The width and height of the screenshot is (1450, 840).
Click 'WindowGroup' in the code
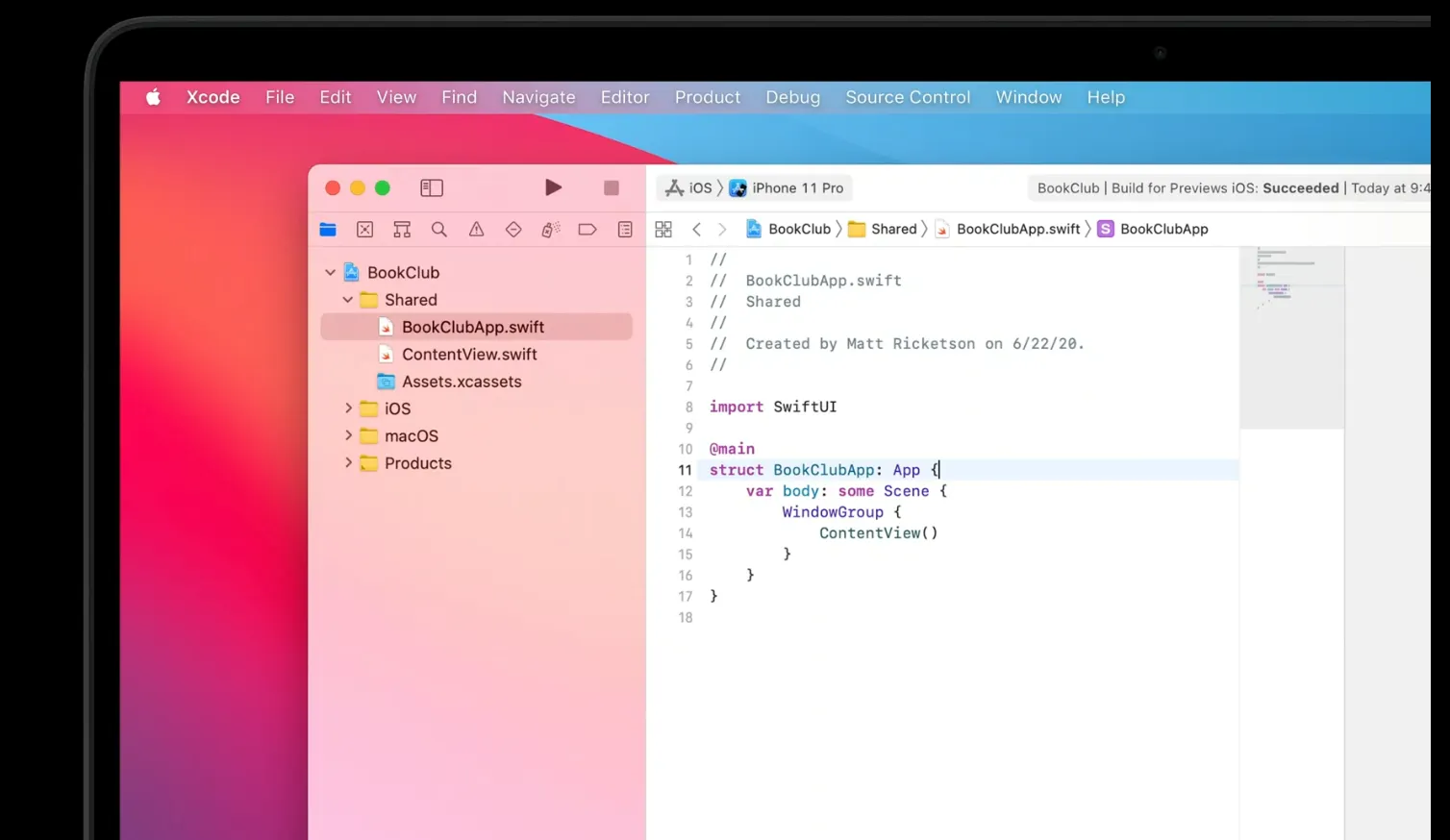[x=833, y=512]
